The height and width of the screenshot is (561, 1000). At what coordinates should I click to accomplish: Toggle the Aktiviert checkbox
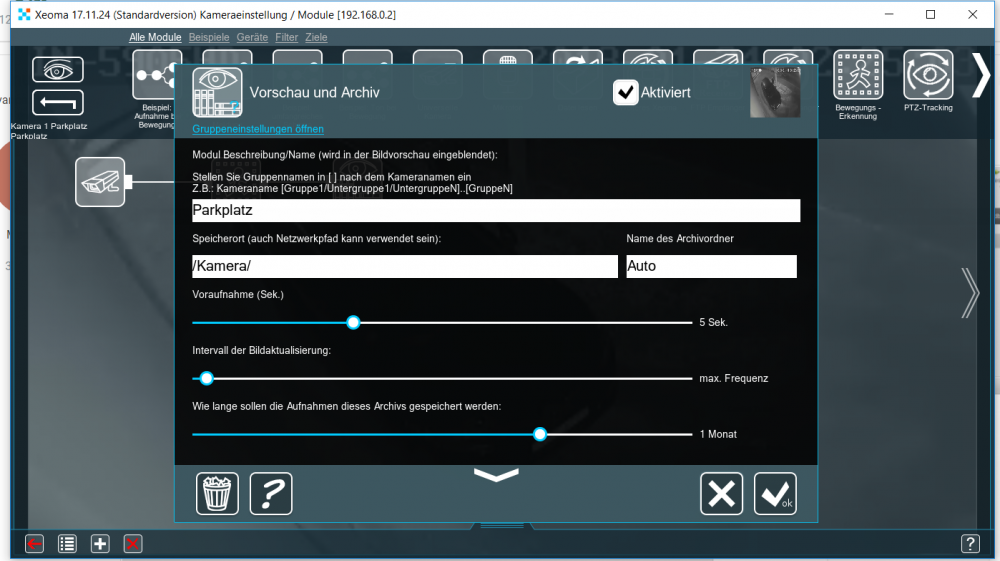click(x=625, y=92)
